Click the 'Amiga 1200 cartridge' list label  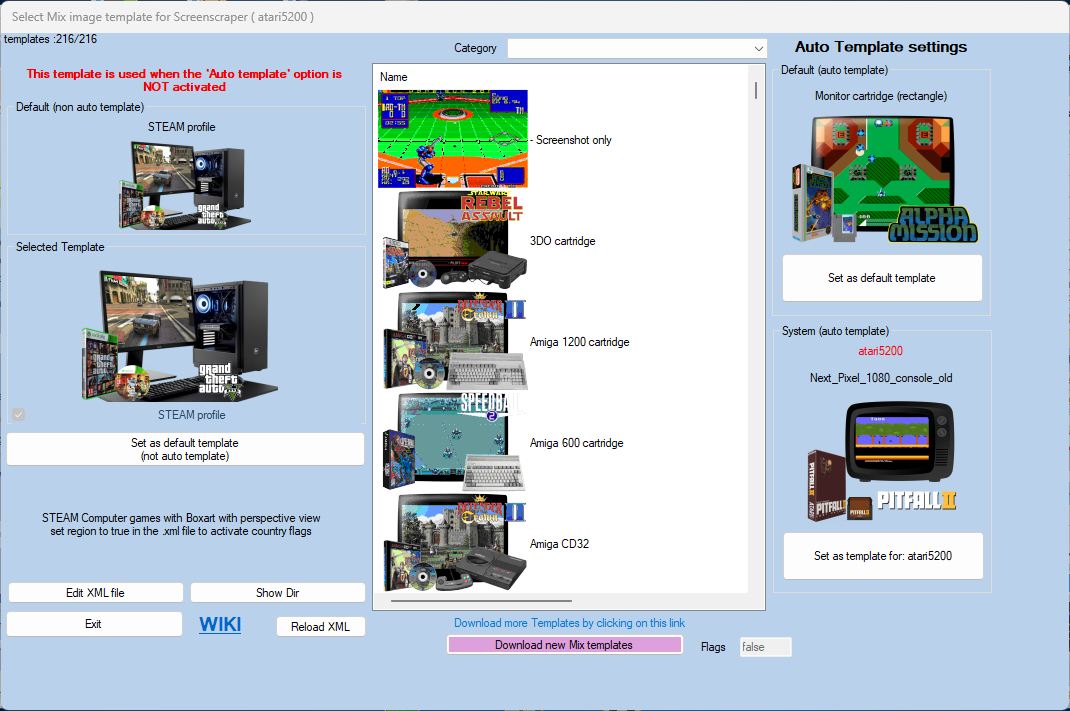(x=579, y=342)
